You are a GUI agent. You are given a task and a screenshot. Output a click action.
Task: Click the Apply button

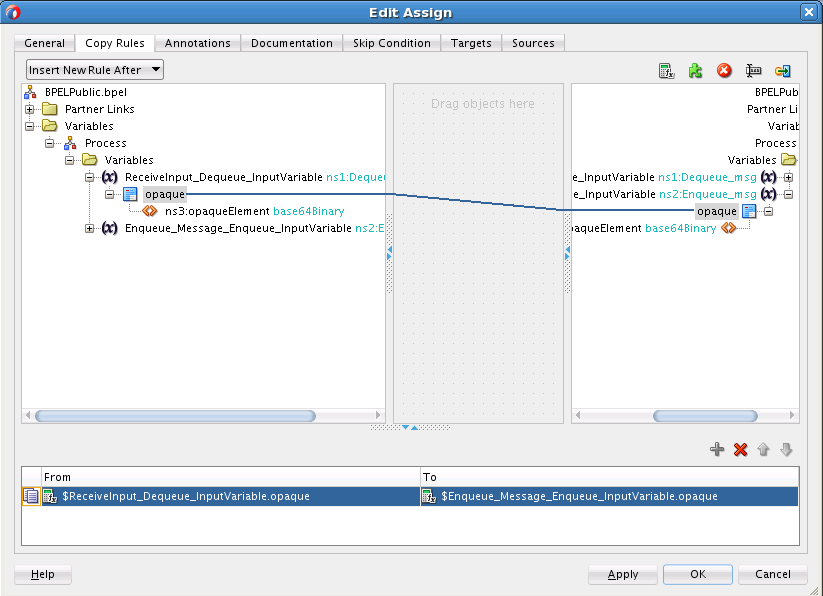pyautogui.click(x=622, y=574)
